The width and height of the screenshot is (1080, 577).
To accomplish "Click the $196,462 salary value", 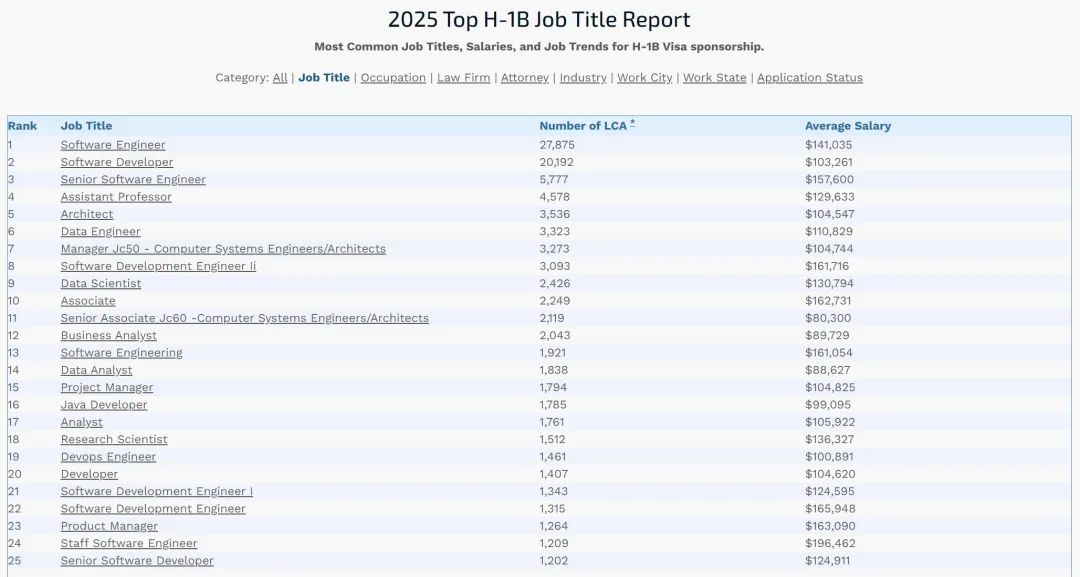I will [x=831, y=543].
